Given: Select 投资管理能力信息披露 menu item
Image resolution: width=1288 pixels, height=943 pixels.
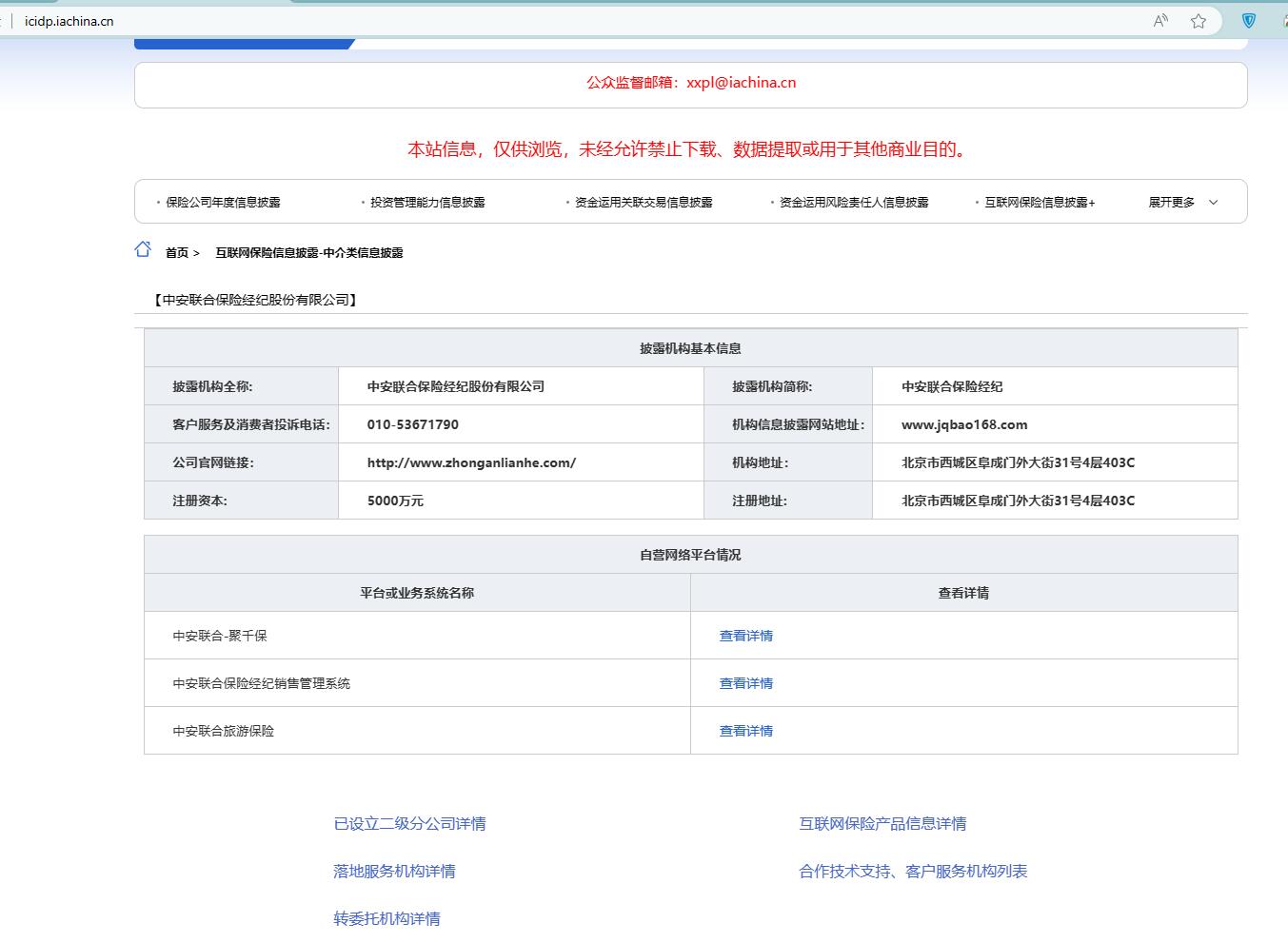Looking at the screenshot, I should point(427,203).
